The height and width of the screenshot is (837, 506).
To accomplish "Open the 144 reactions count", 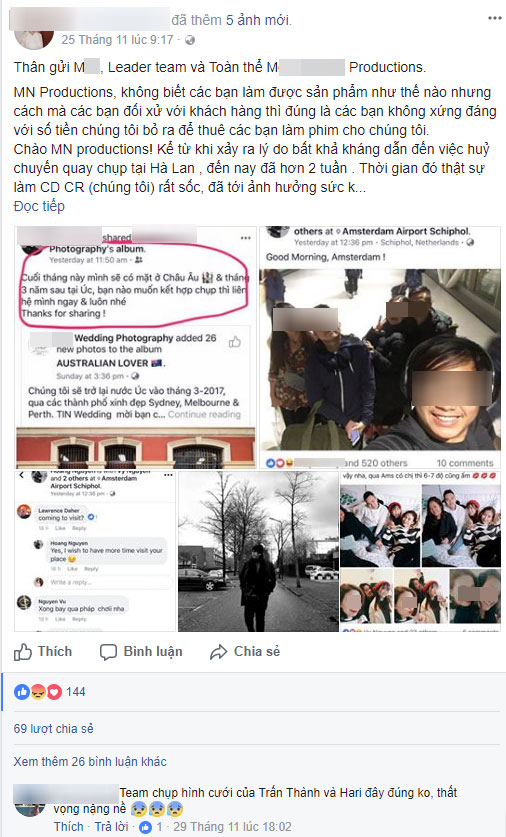I will click(76, 692).
